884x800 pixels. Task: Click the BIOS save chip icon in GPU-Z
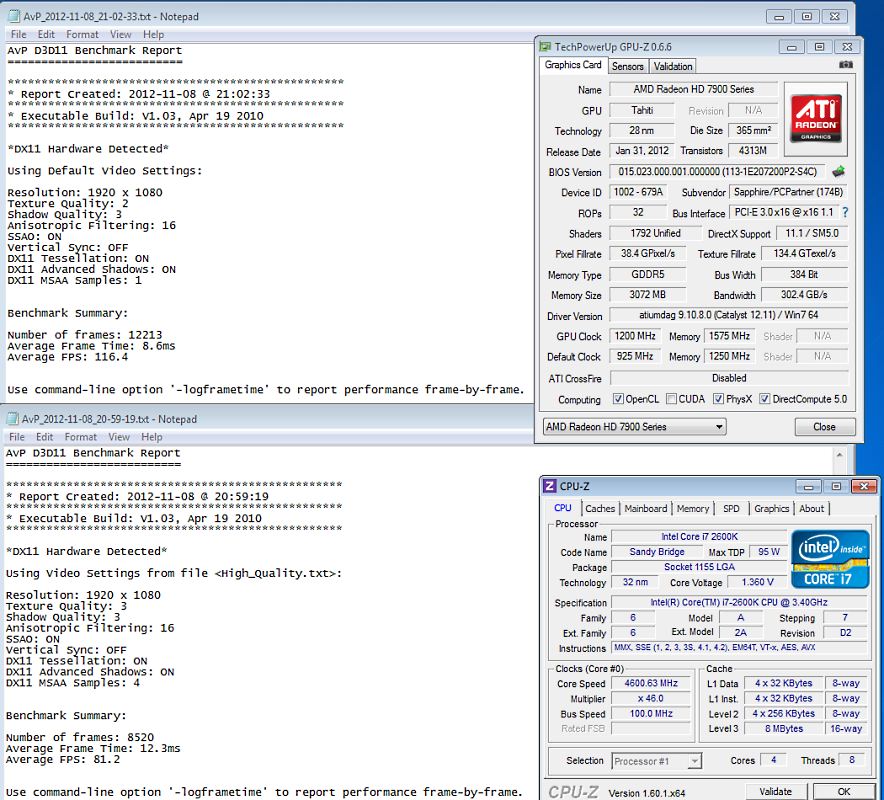[838, 171]
